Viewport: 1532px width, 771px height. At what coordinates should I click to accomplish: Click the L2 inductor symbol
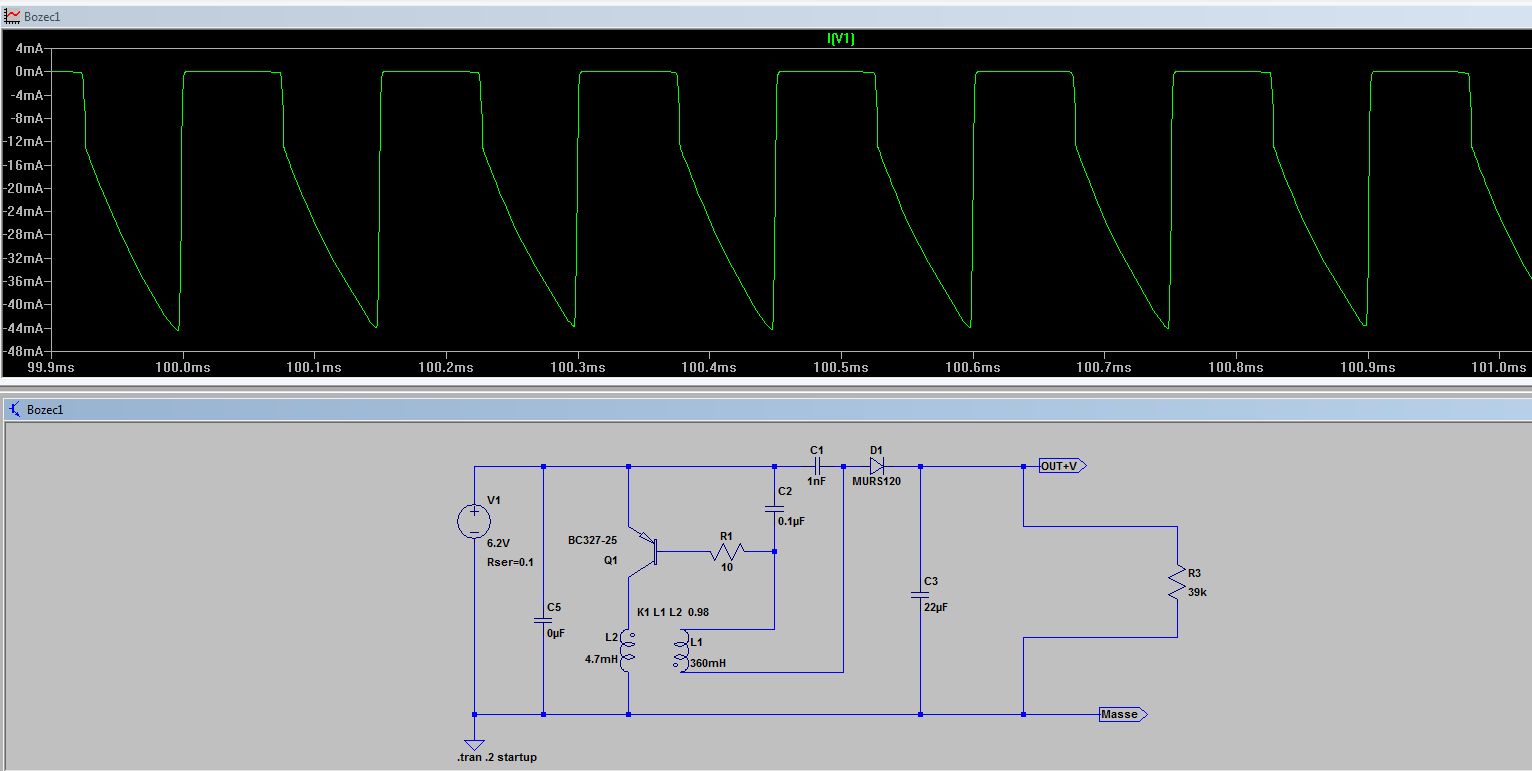coord(629,651)
